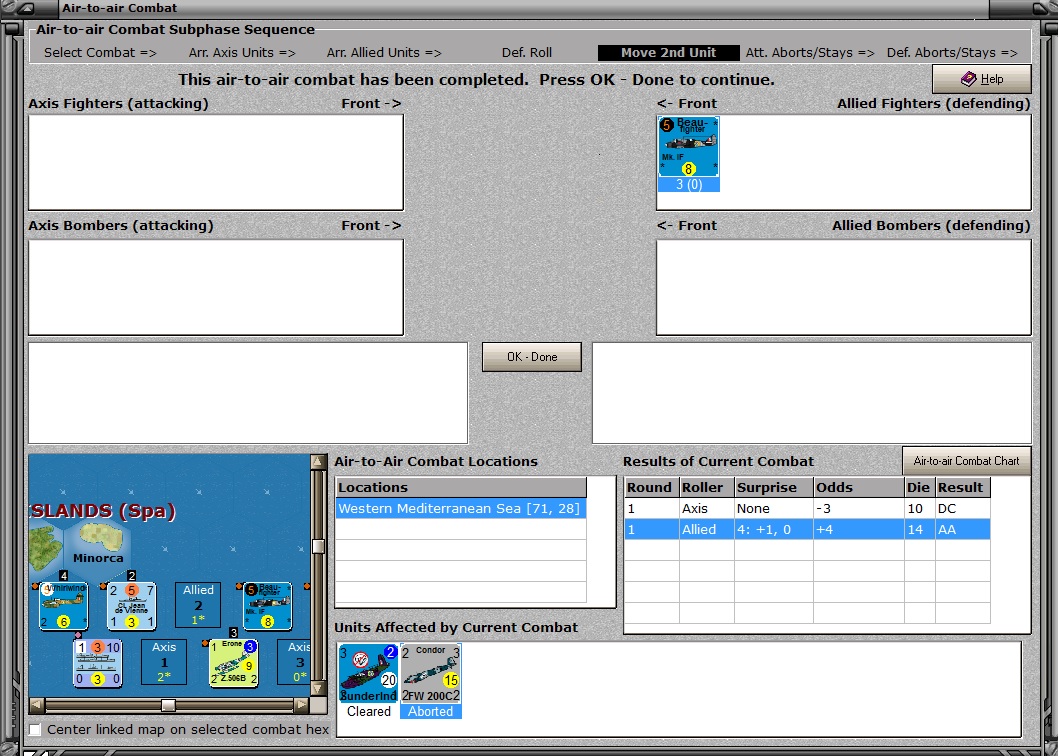
Task: Click the Result column header
Action: 963,487
